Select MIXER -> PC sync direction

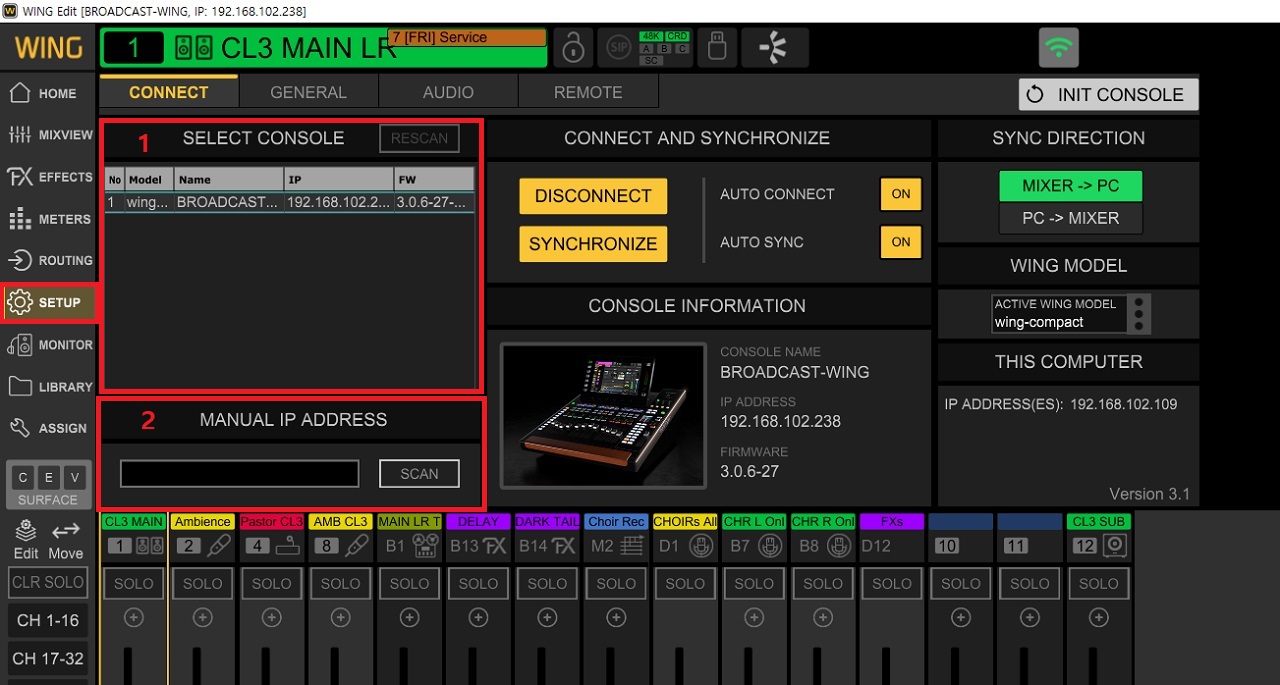[1070, 186]
